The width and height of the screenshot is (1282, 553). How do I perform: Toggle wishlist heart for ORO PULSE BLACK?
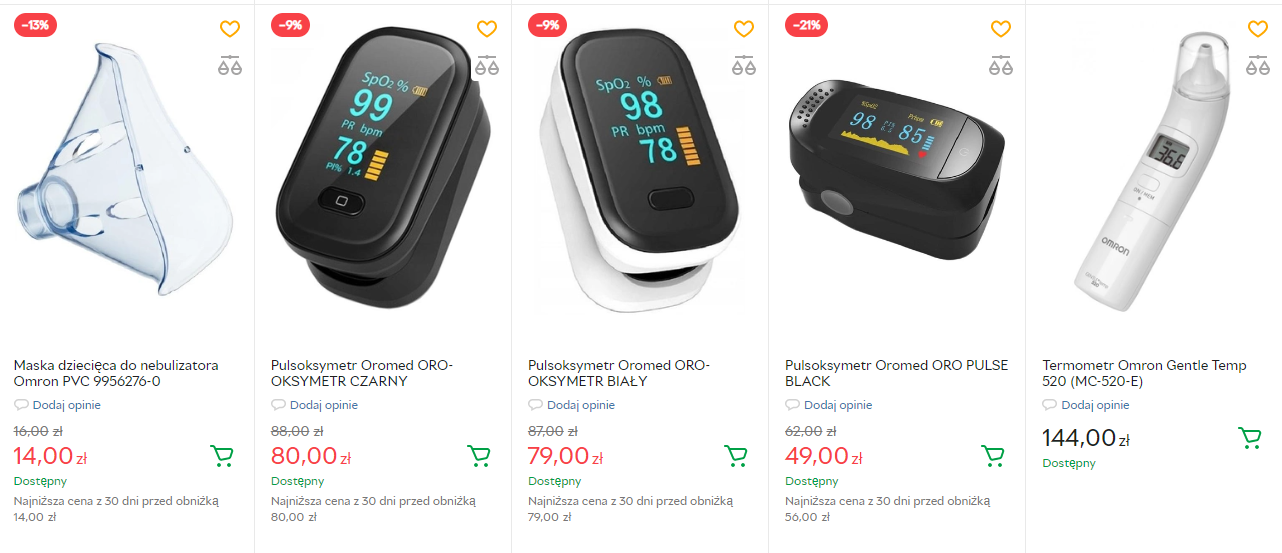(1001, 29)
